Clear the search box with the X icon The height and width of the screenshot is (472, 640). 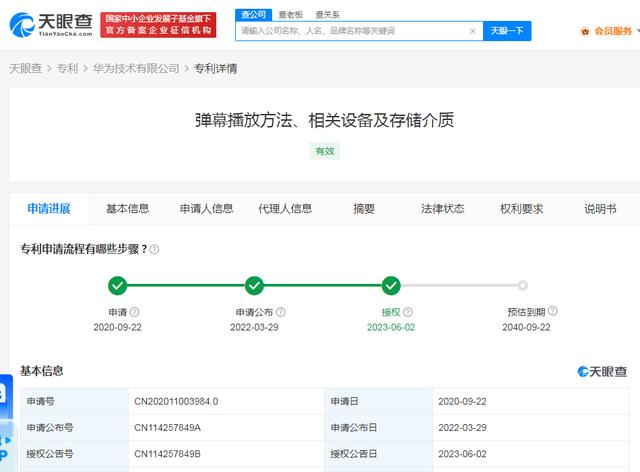pyautogui.click(x=473, y=31)
